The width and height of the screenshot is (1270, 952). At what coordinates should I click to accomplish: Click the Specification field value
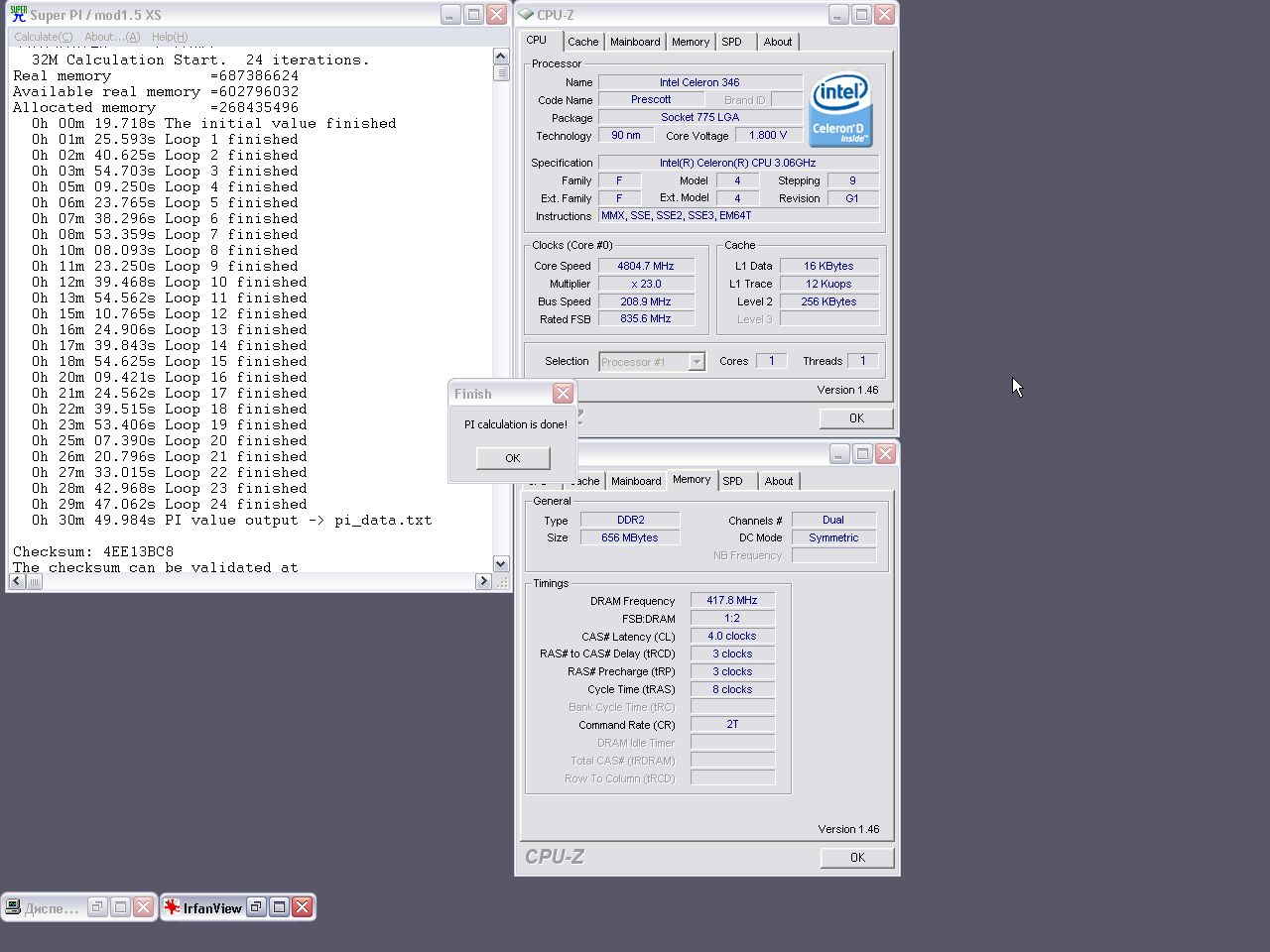point(738,163)
